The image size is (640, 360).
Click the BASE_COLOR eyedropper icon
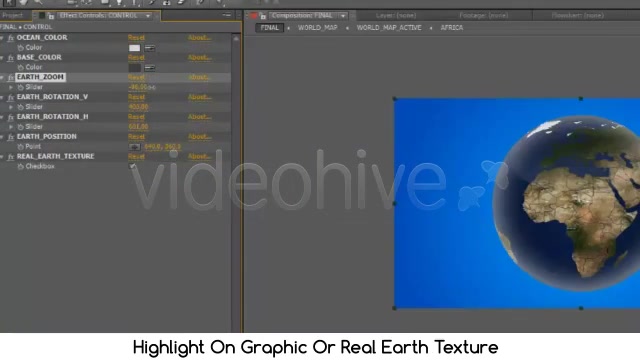[150, 68]
